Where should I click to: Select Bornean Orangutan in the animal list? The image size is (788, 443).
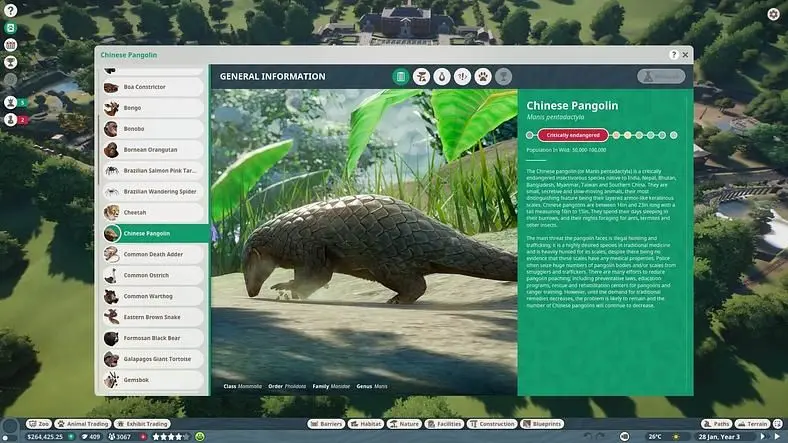pyautogui.click(x=153, y=150)
